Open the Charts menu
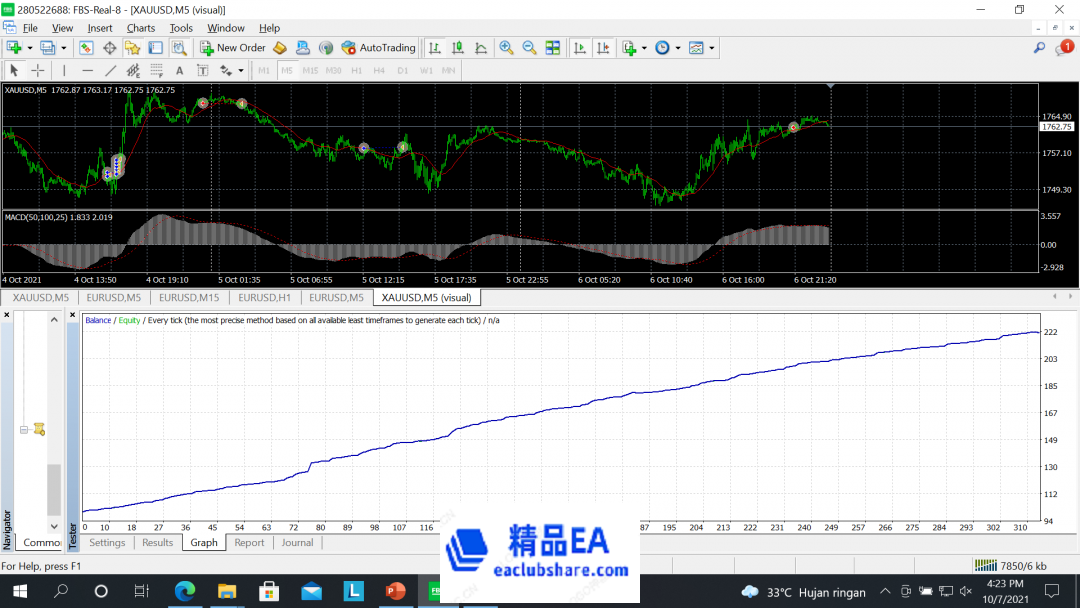Image resolution: width=1080 pixels, height=608 pixels. point(141,28)
